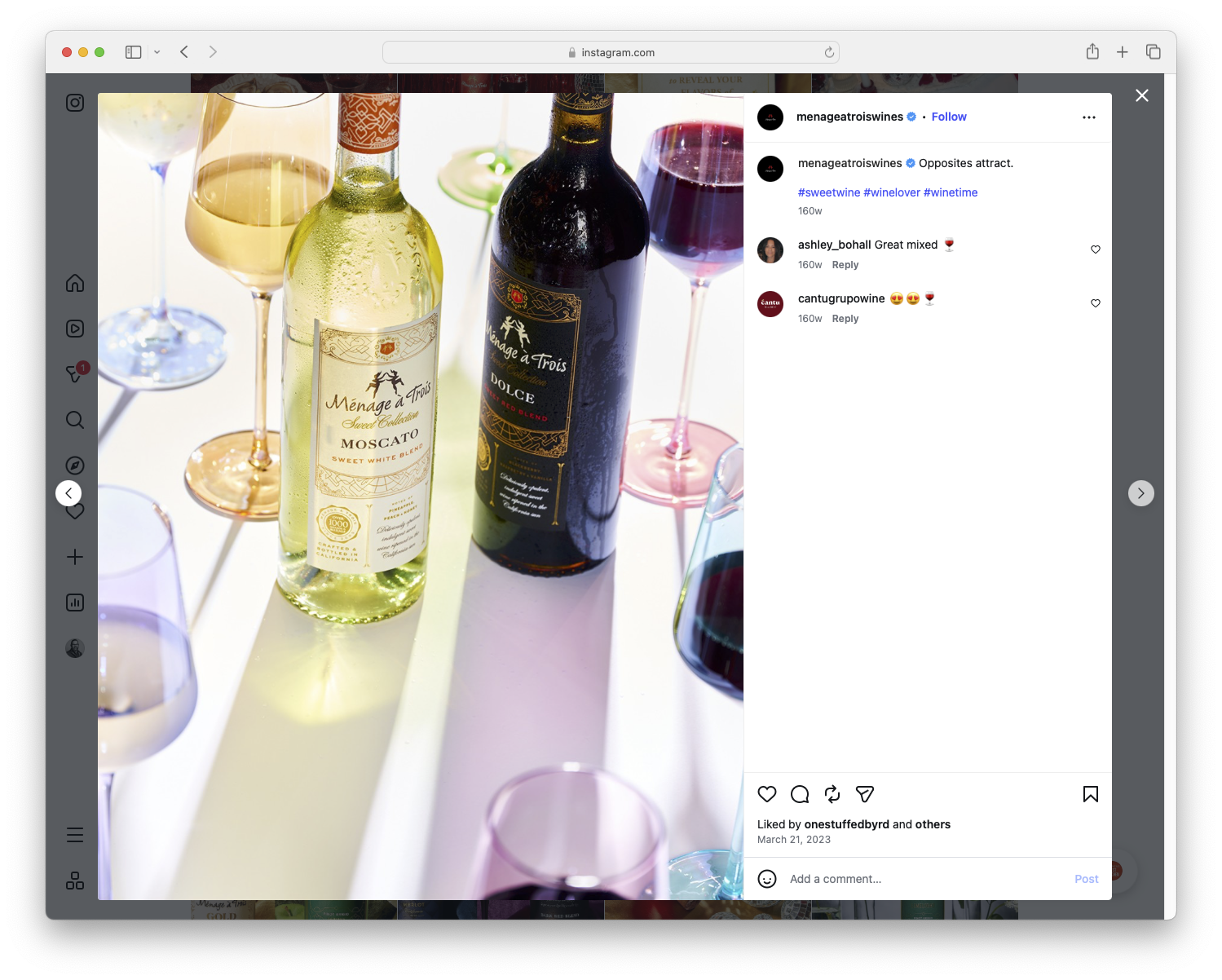Click the March 21, 2023 post date
The height and width of the screenshot is (980, 1222).
pyautogui.click(x=794, y=840)
